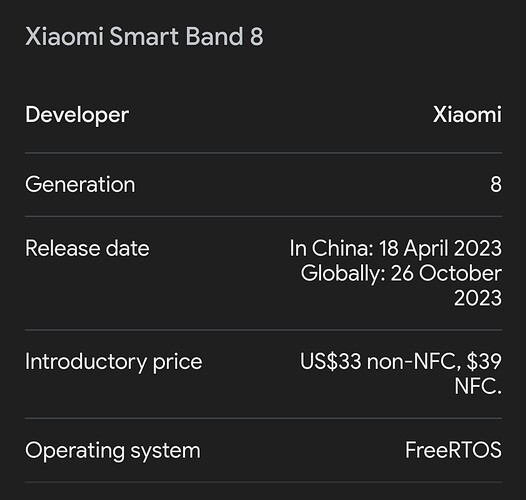Select the Operating system label
The height and width of the screenshot is (500, 526).
(x=113, y=451)
